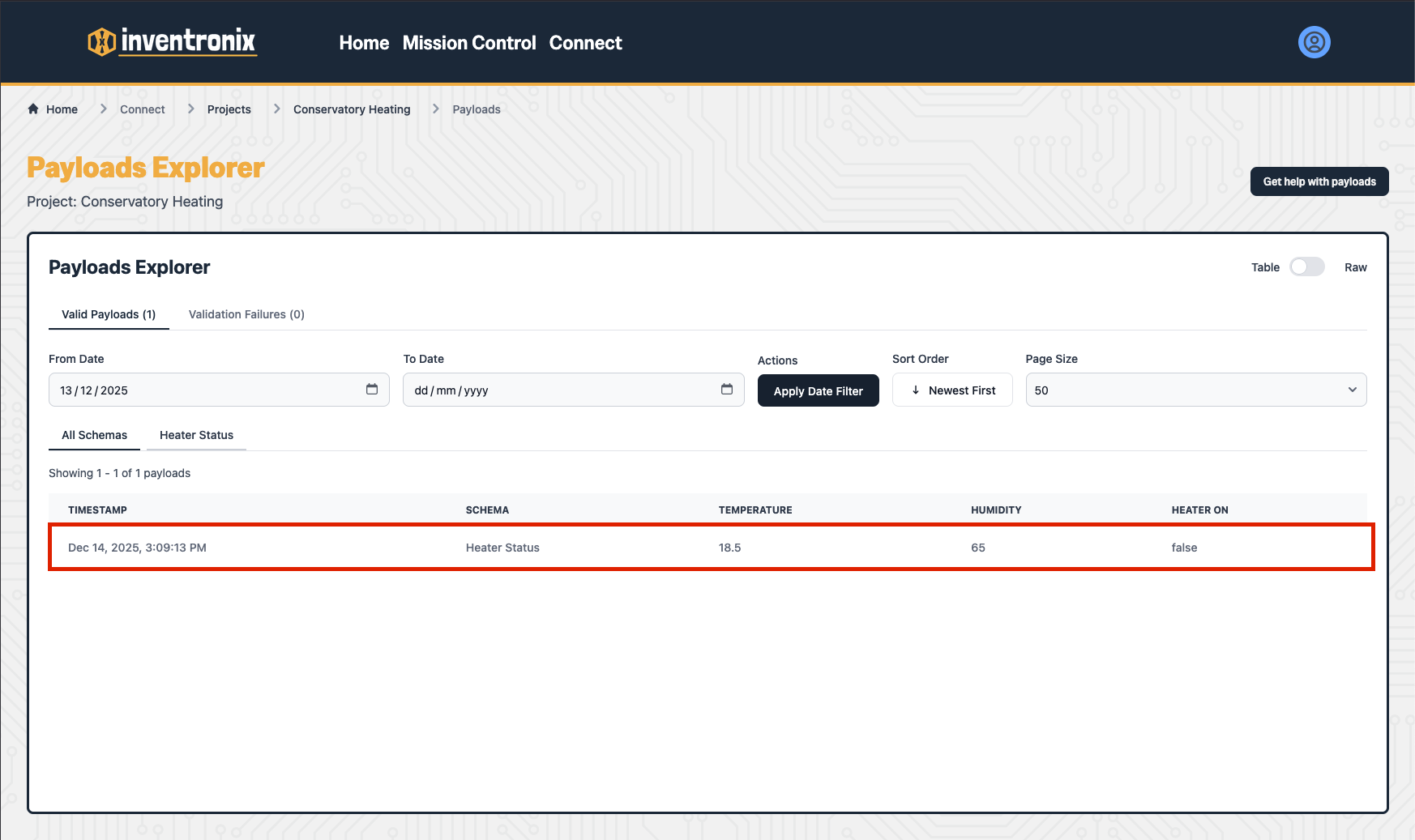Image resolution: width=1415 pixels, height=840 pixels.
Task: Change sort order via Newest First control
Action: tap(952, 390)
